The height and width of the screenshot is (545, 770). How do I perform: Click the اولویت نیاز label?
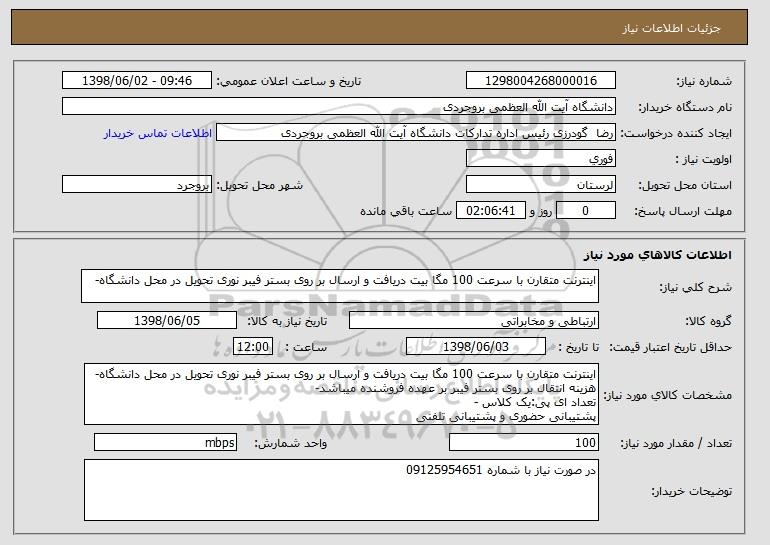[x=704, y=159]
